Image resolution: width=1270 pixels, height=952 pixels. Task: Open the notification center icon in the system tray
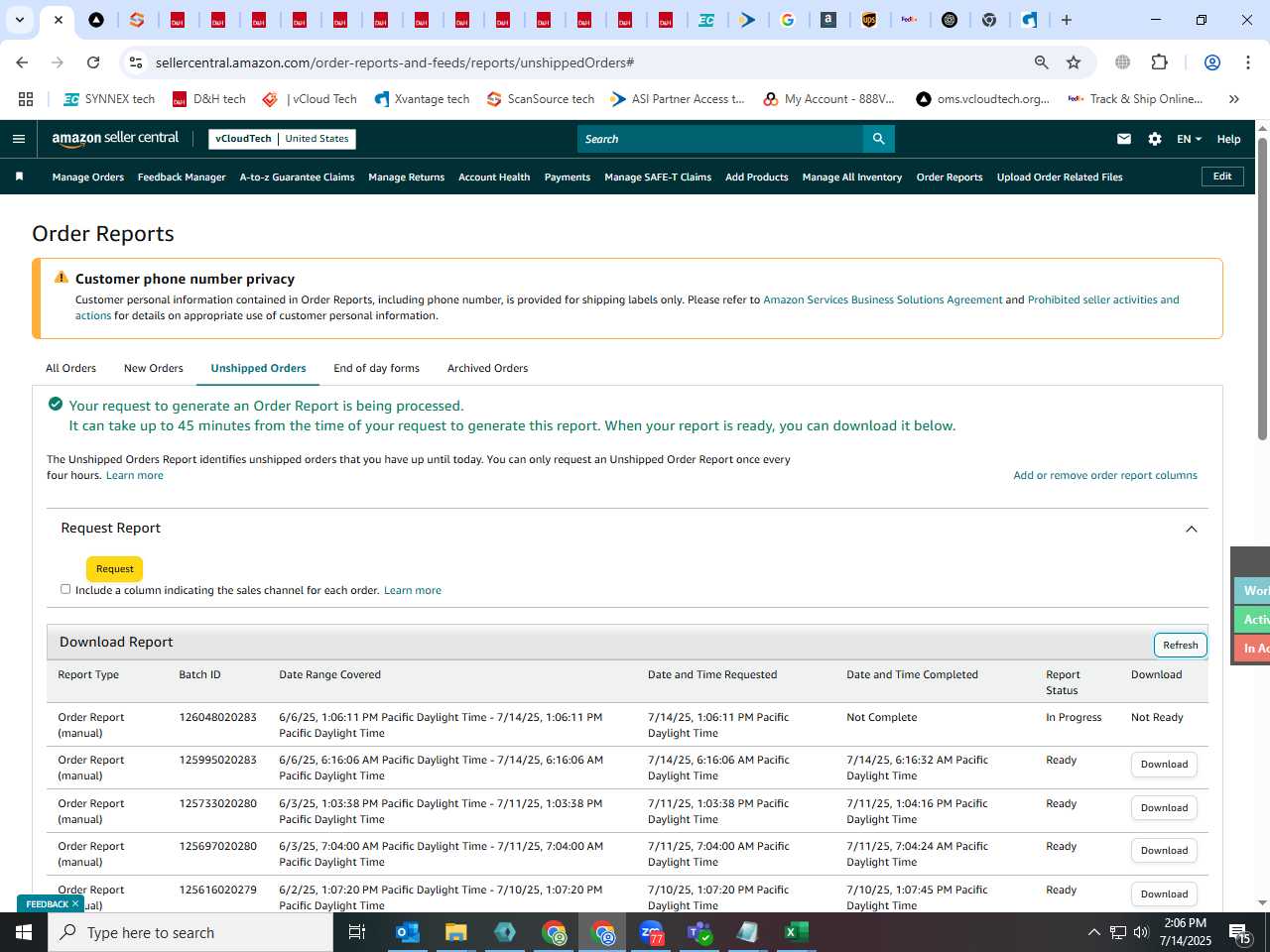coord(1240,932)
